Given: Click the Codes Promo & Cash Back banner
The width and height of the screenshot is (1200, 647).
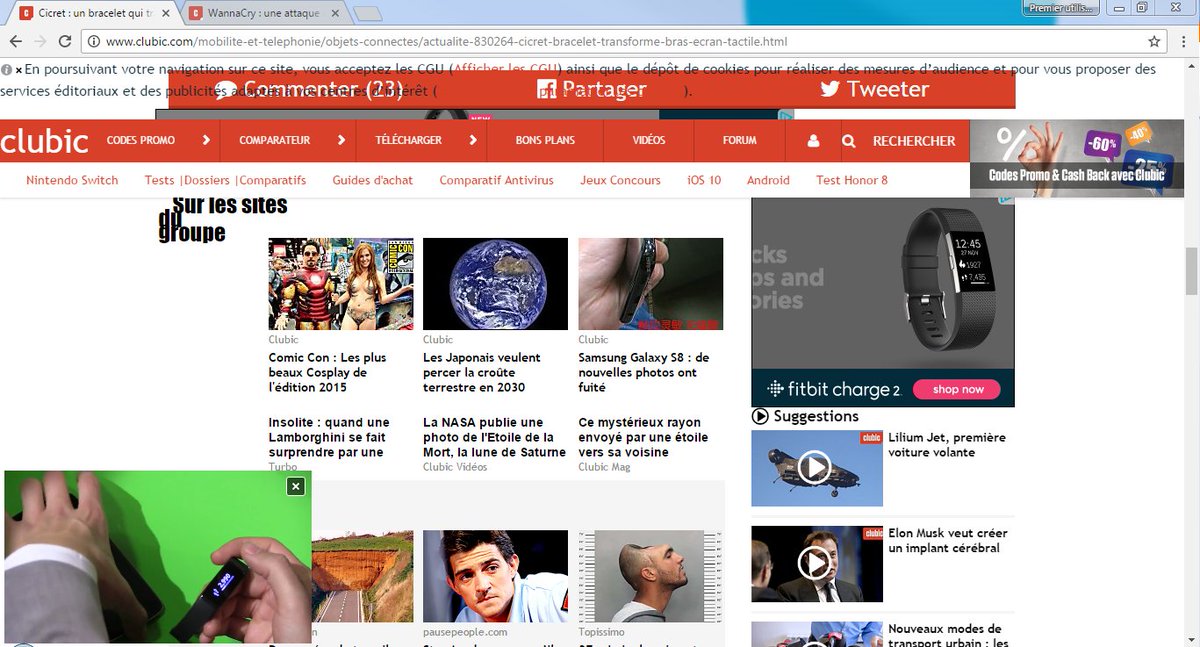Looking at the screenshot, I should (x=1077, y=158).
